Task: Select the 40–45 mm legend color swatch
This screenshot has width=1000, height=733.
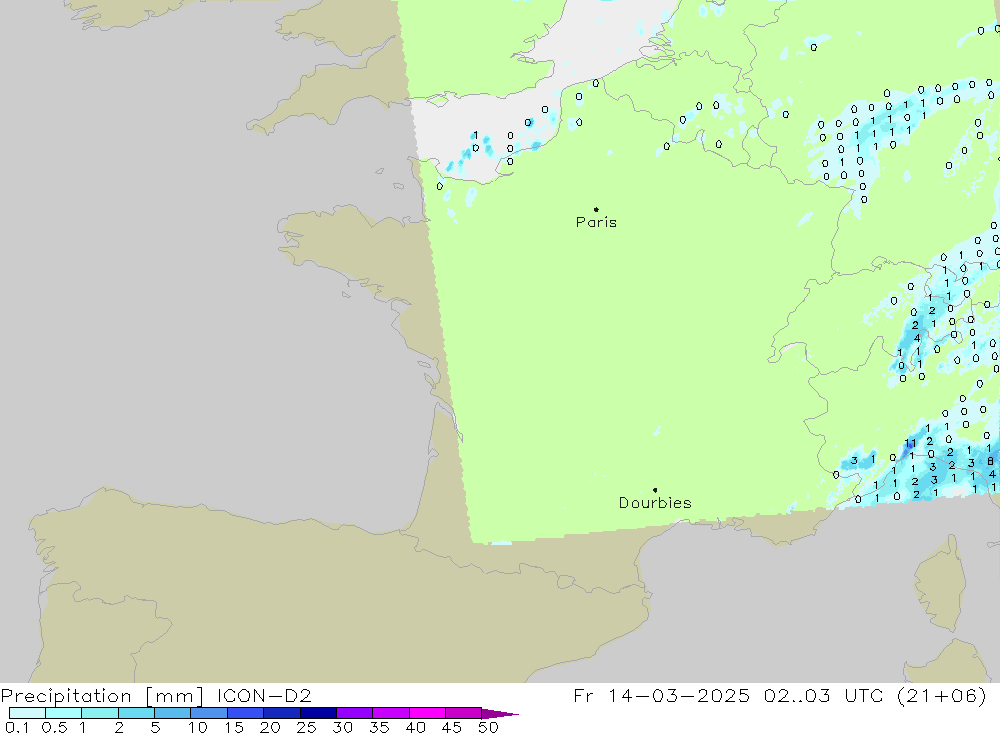Action: (x=427, y=713)
